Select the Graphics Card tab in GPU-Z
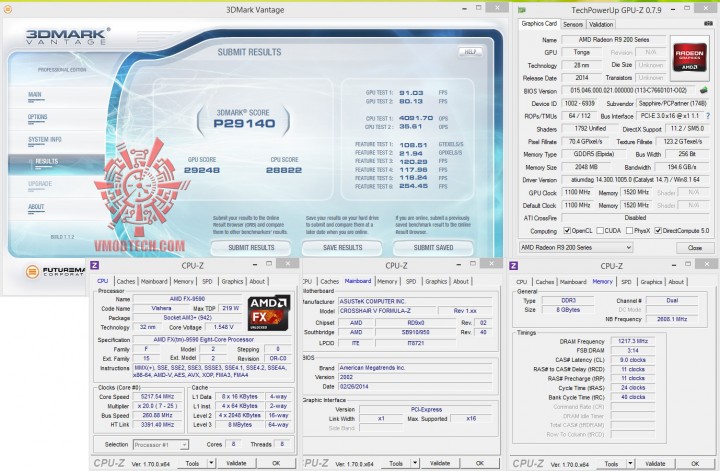Viewport: 720px width, 471px height. coord(539,23)
